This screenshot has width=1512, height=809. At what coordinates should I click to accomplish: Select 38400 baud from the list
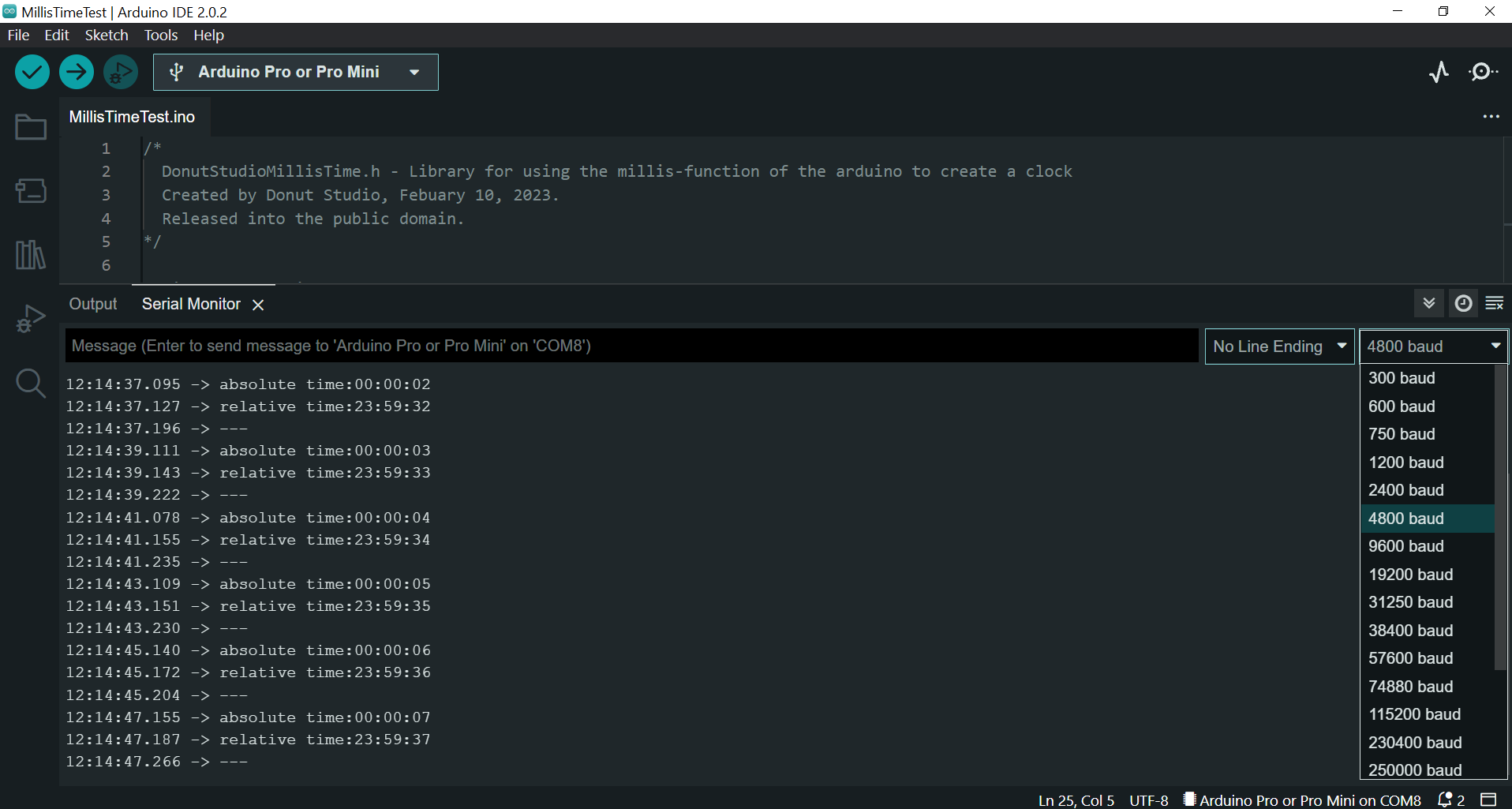[1428, 631]
